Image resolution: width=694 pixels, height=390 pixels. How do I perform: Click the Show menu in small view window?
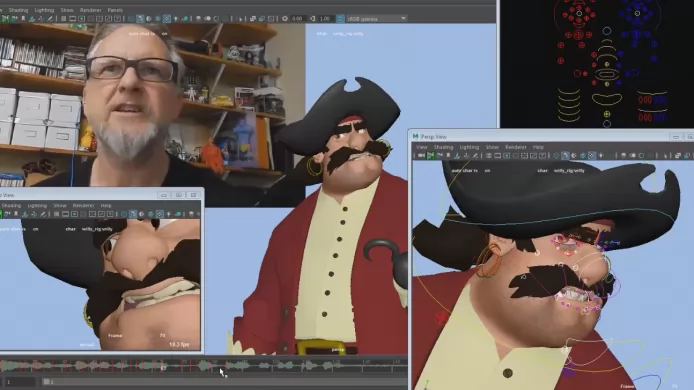60,205
